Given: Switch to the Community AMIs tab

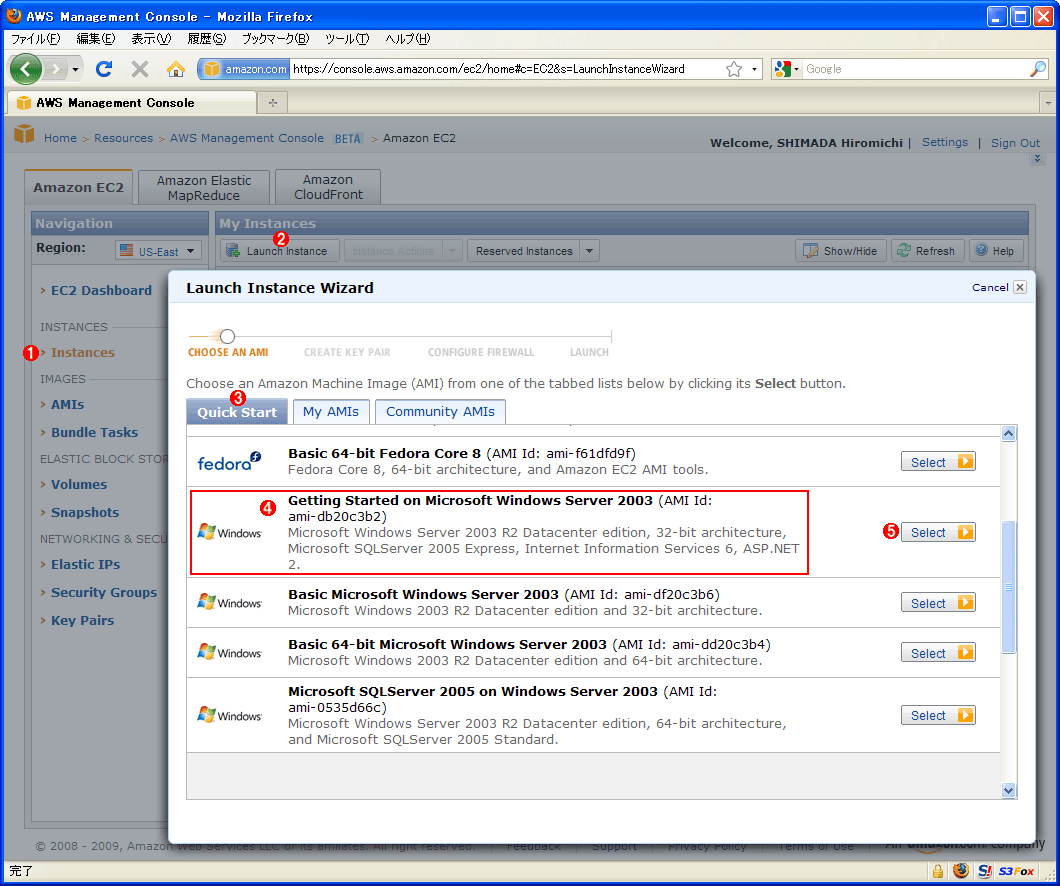Looking at the screenshot, I should 440,412.
